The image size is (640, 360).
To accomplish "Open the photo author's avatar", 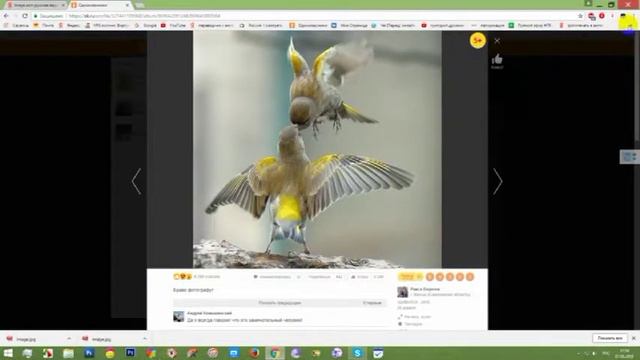I will click(402, 292).
